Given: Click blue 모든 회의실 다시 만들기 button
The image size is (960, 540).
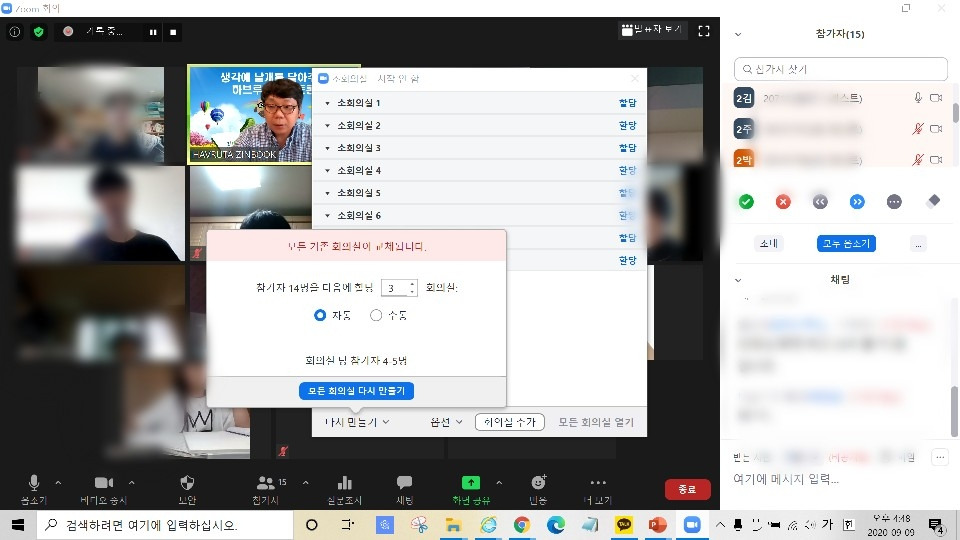Looking at the screenshot, I should click(356, 391).
